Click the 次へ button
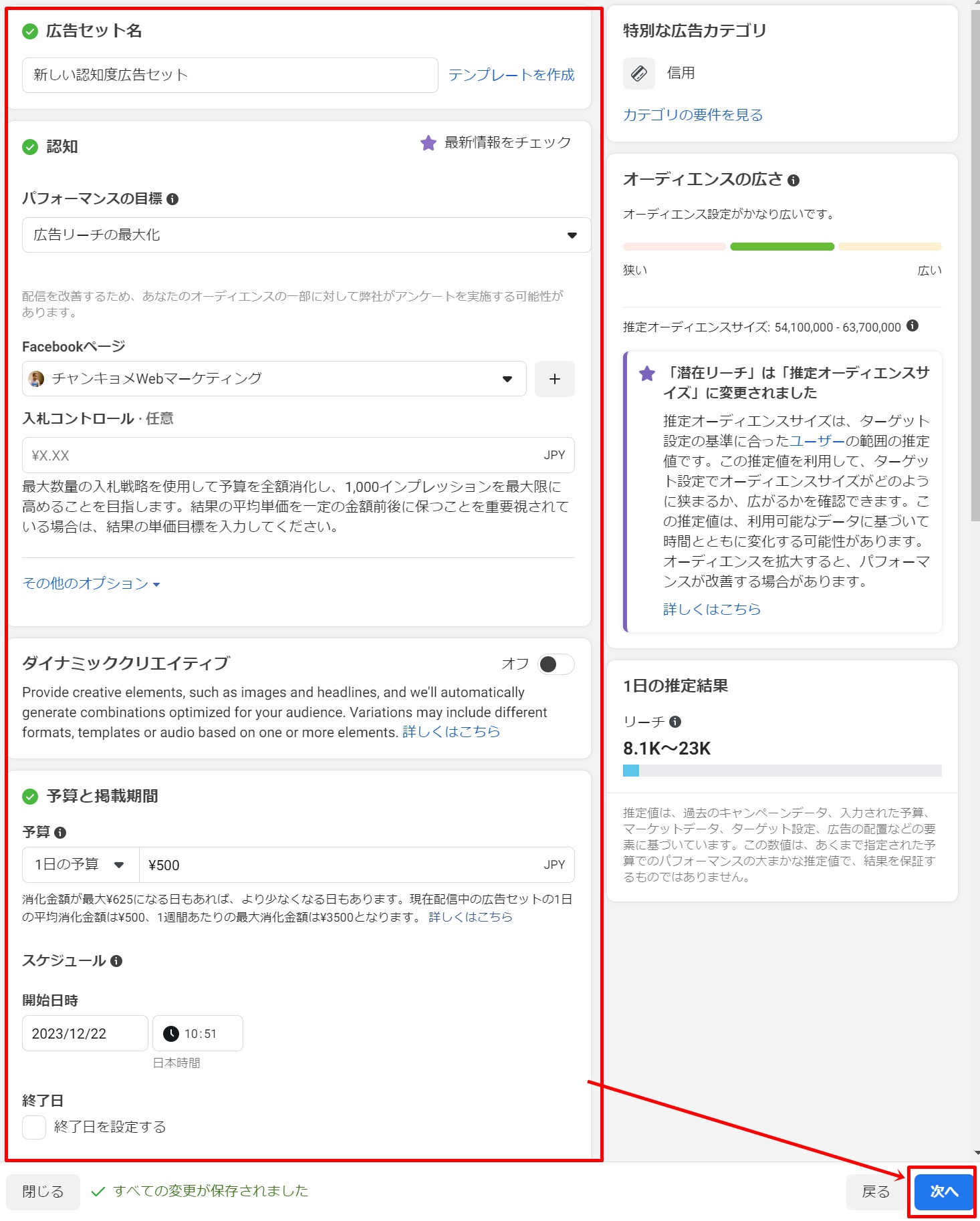 [x=943, y=1192]
